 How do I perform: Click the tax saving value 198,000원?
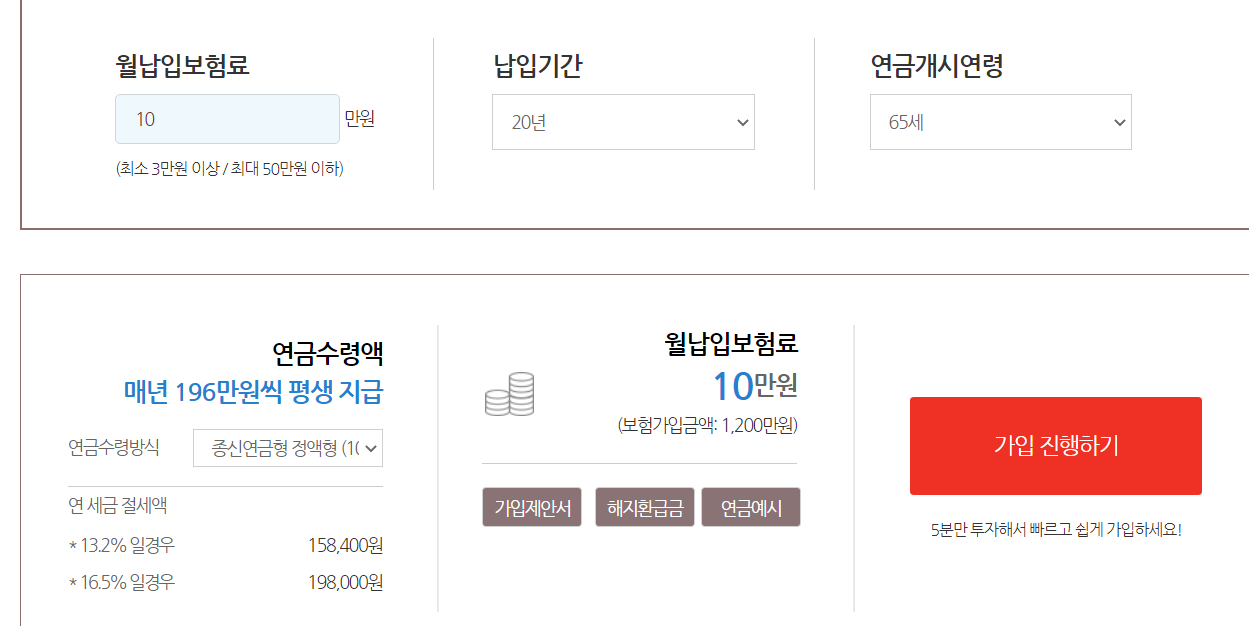[x=346, y=582]
